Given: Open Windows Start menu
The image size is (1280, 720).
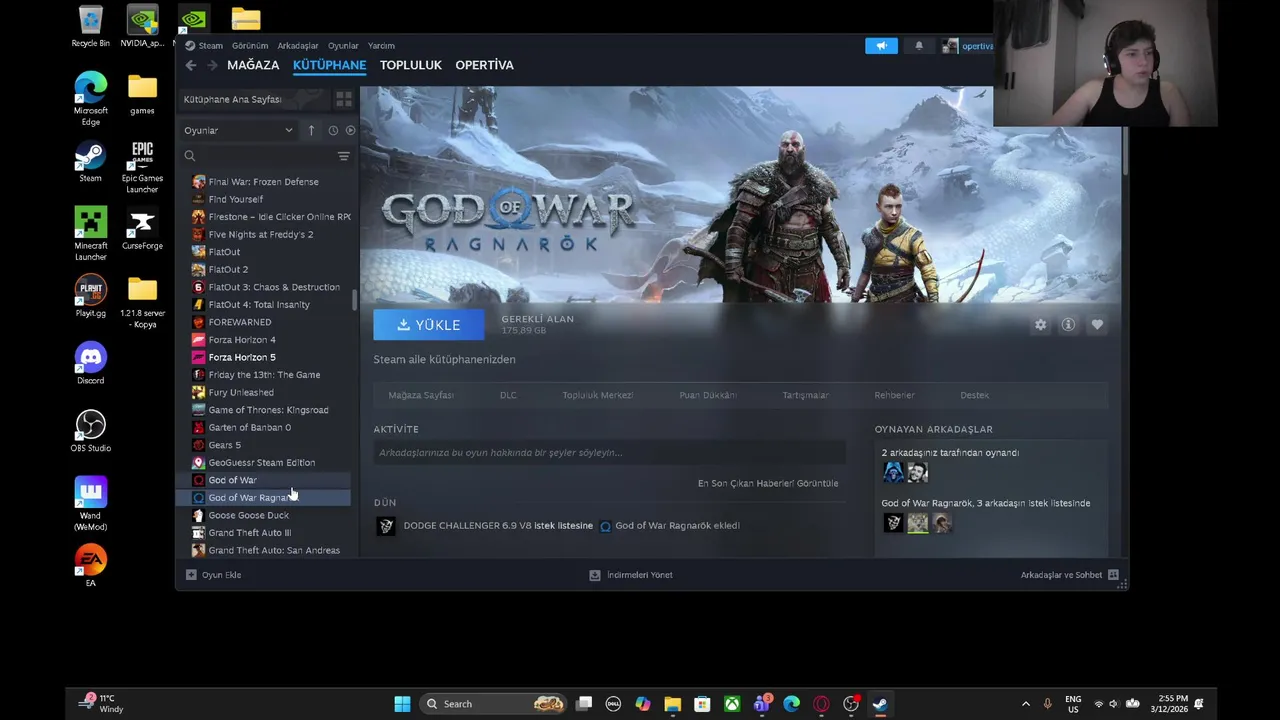Looking at the screenshot, I should pos(402,704).
